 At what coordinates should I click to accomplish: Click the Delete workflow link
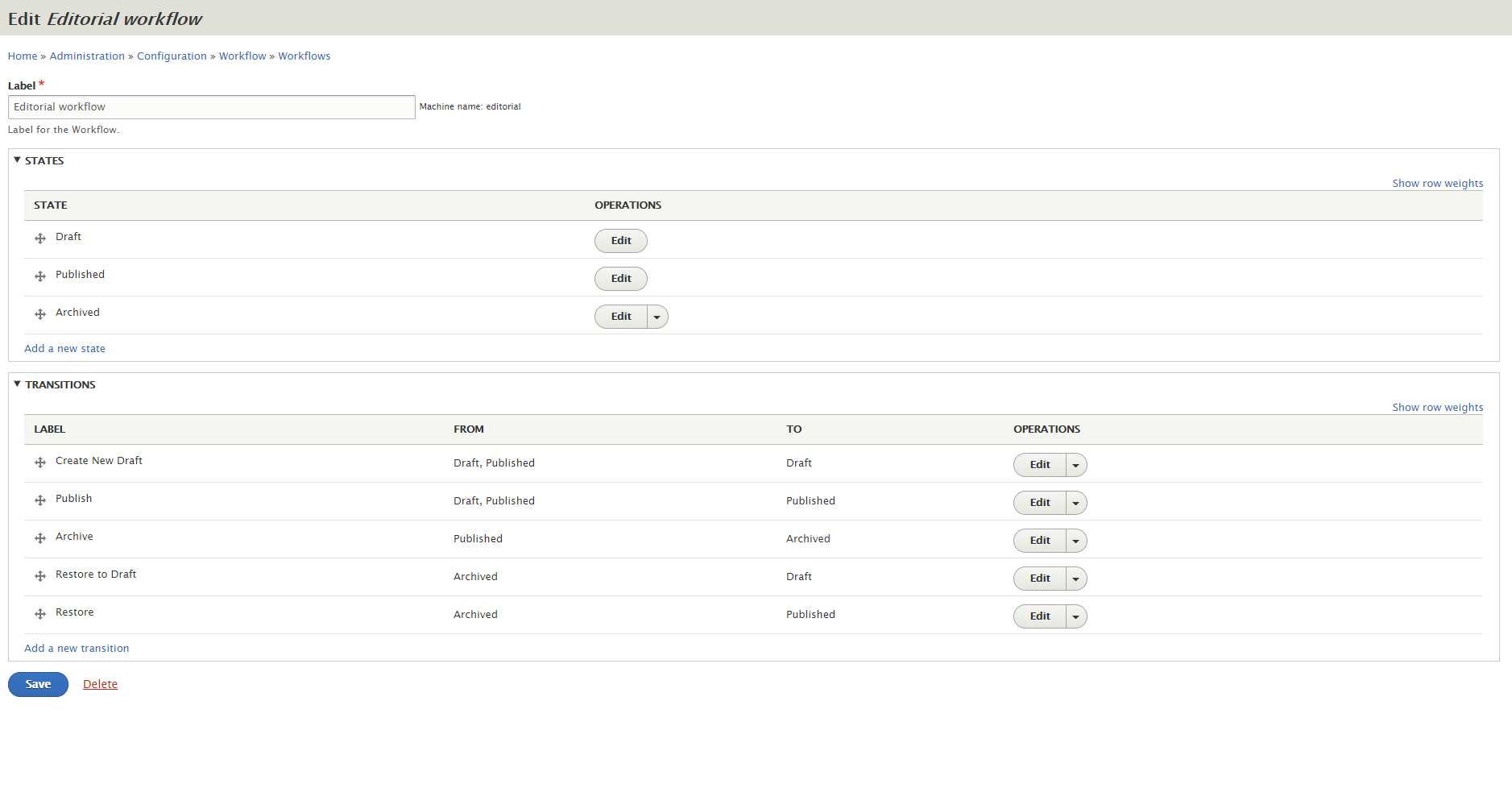tap(100, 684)
